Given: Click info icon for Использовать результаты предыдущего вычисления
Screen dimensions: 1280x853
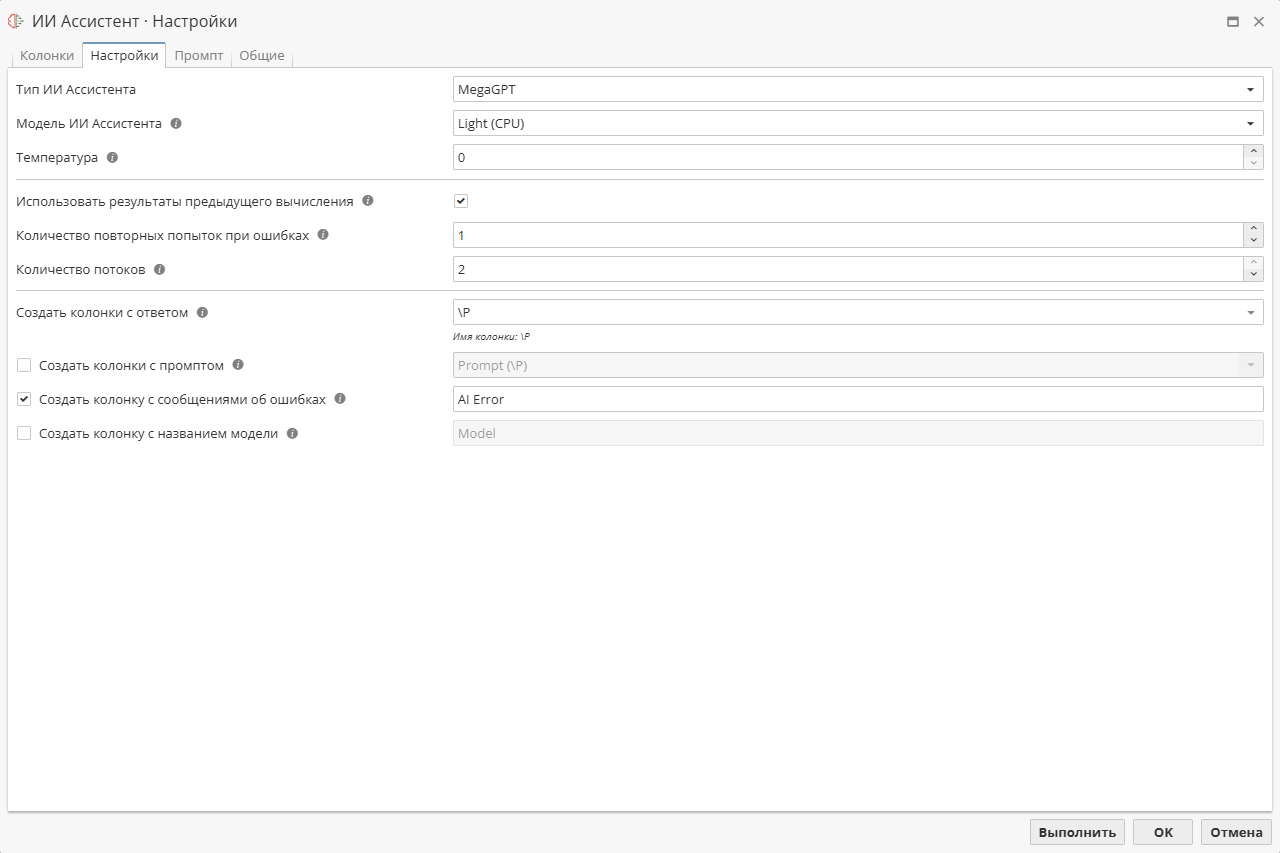Looking at the screenshot, I should [368, 201].
